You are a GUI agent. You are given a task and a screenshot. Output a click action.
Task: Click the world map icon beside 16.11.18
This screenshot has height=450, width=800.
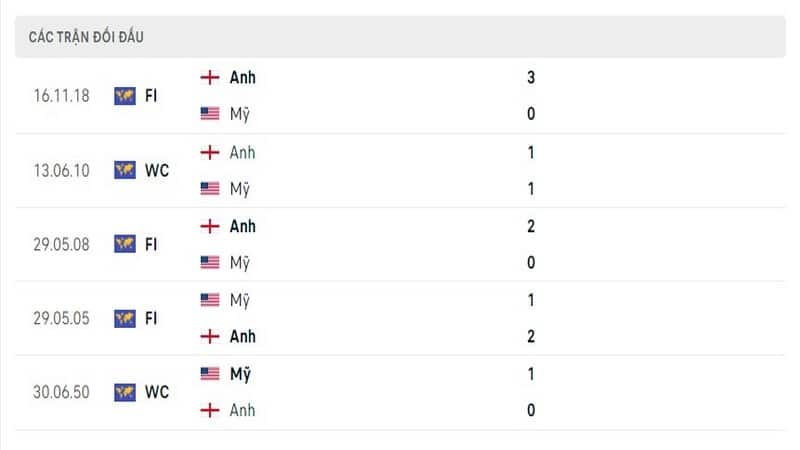[x=125, y=96]
